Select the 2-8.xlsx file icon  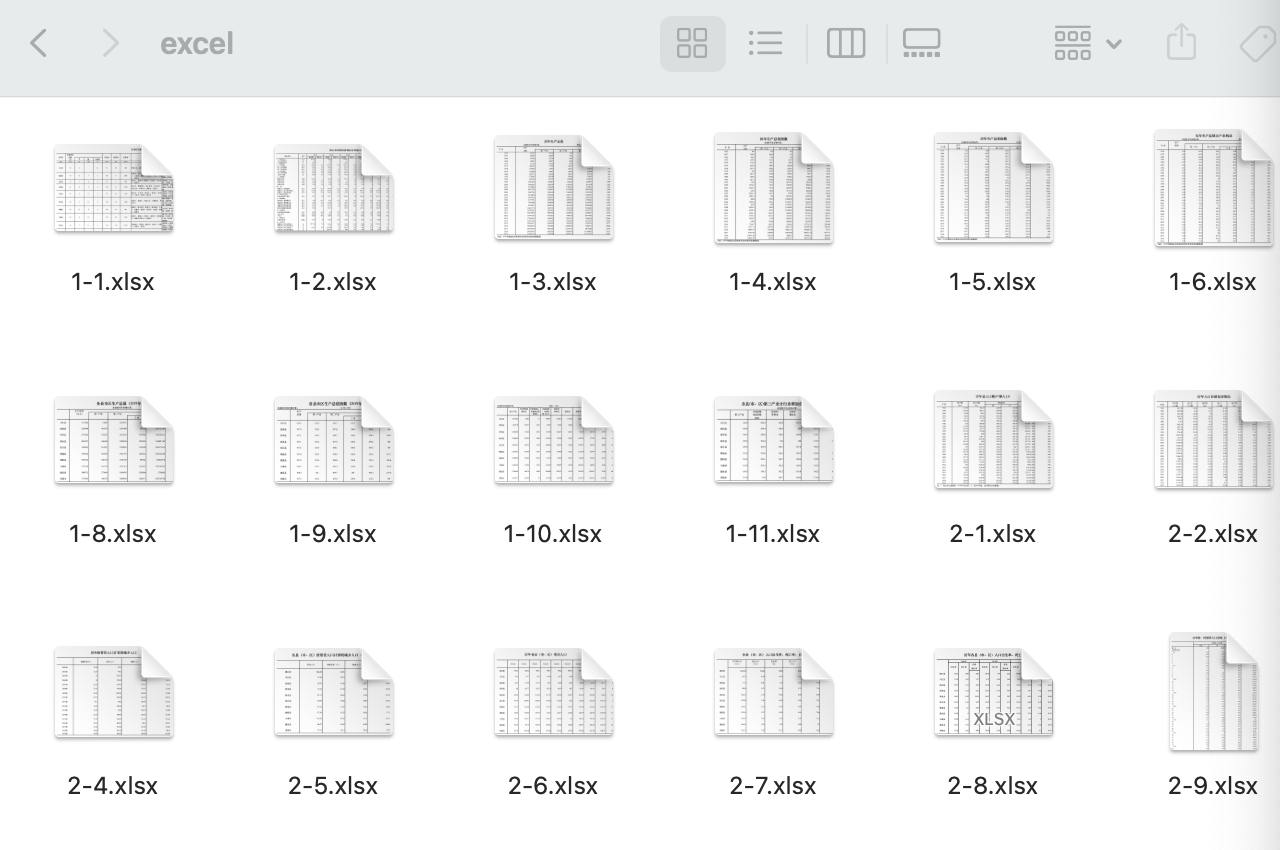tap(993, 692)
